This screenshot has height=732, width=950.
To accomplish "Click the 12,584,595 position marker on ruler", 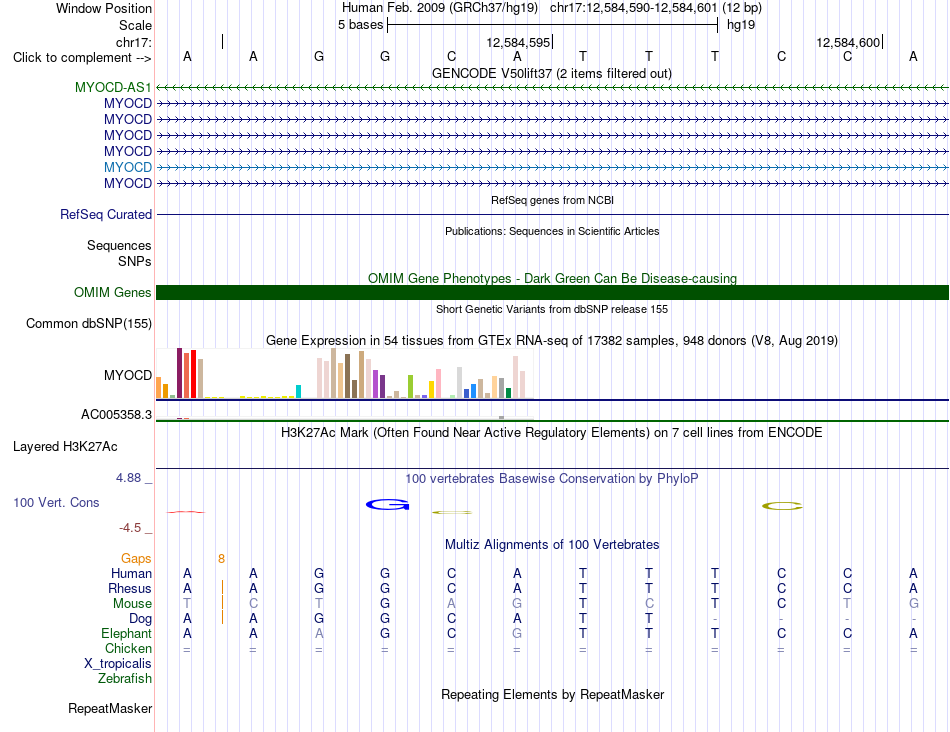I will click(x=519, y=42).
